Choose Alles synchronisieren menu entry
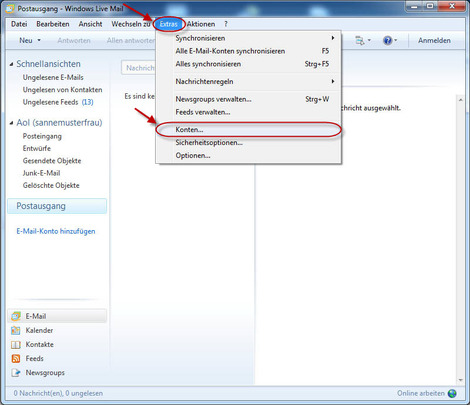This screenshot has height=405, width=470. pos(249,64)
